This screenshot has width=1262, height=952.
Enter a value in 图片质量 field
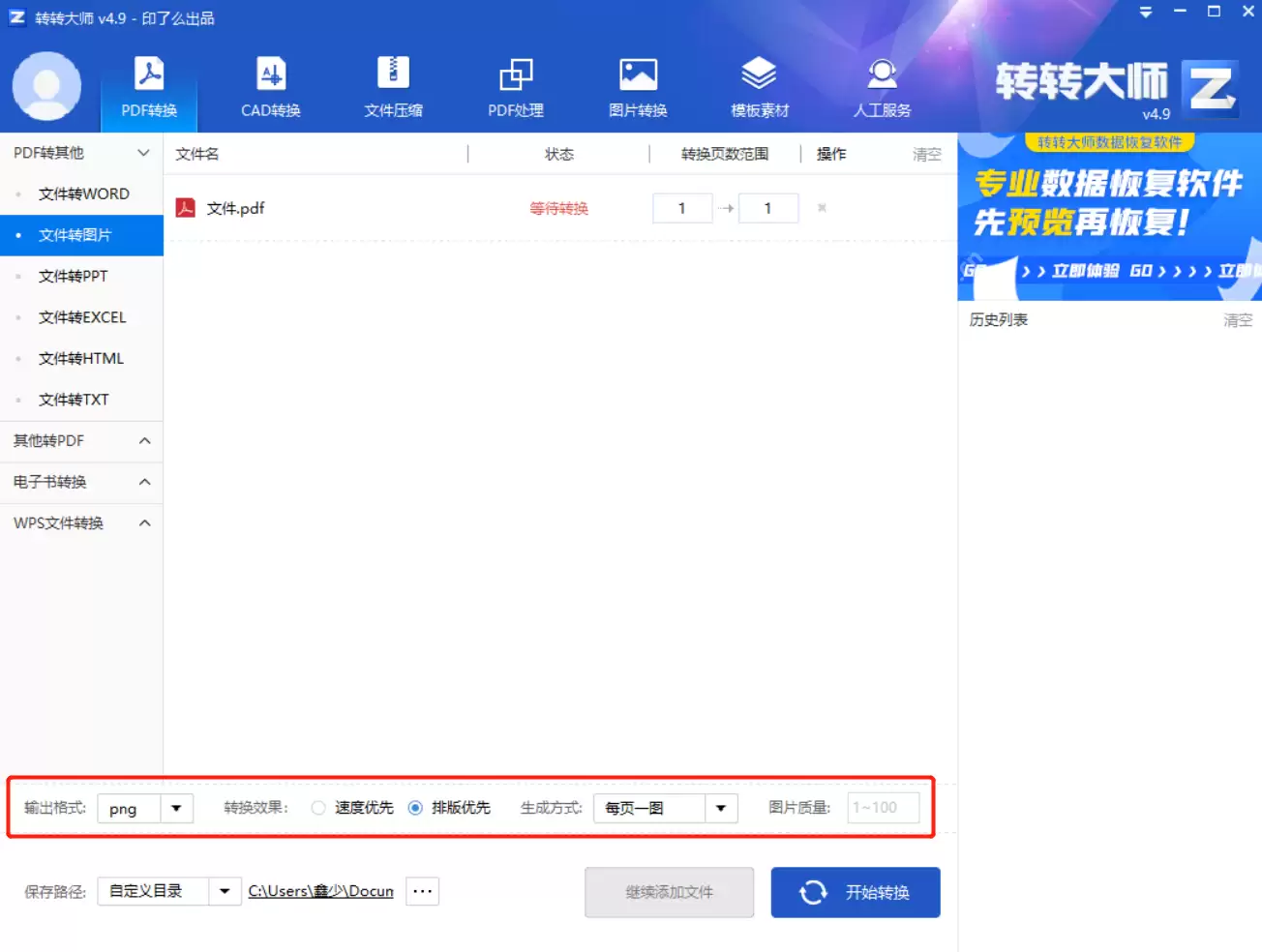(883, 808)
